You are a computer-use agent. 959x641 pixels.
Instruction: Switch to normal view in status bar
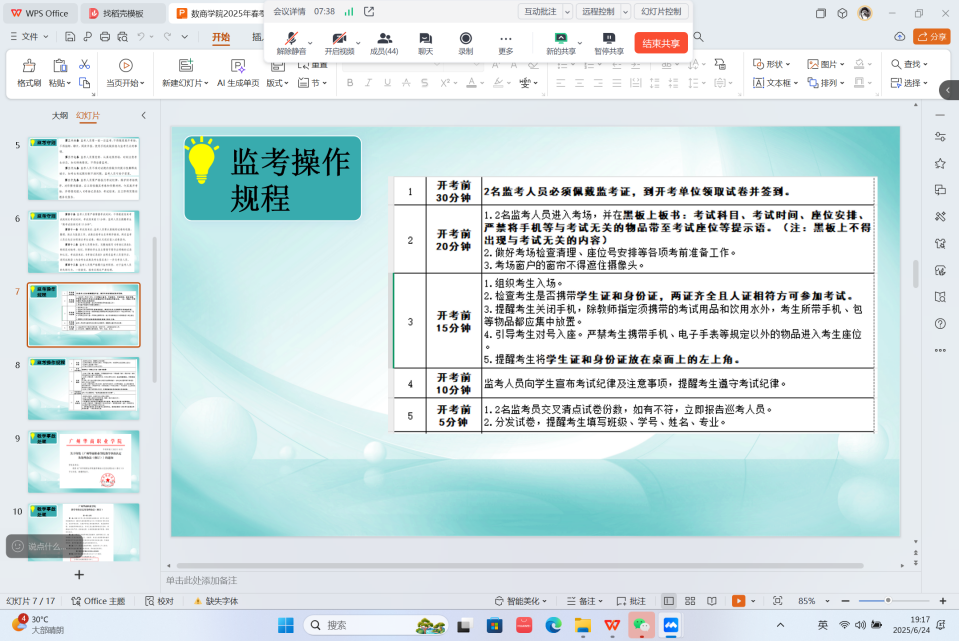(669, 601)
